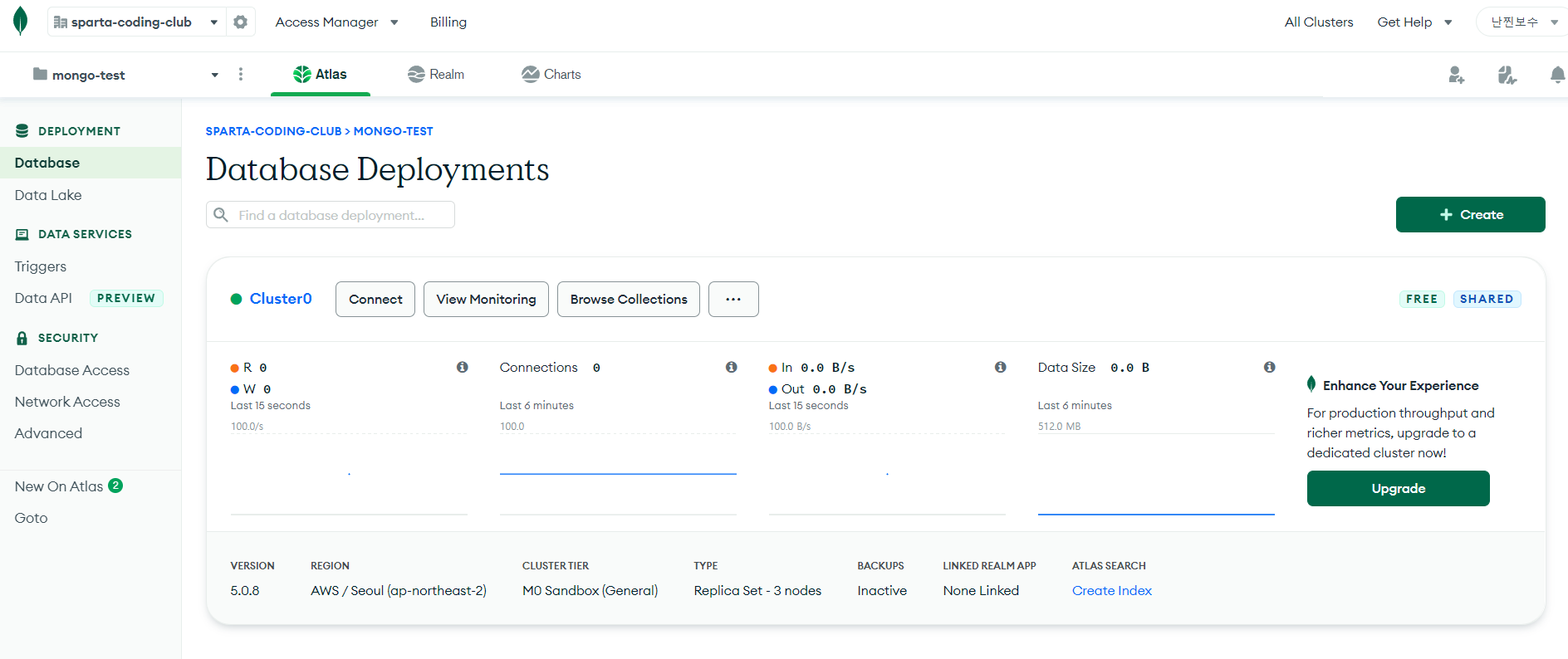Open Data API preview in sidebar
The image size is (1568, 659).
click(x=89, y=298)
